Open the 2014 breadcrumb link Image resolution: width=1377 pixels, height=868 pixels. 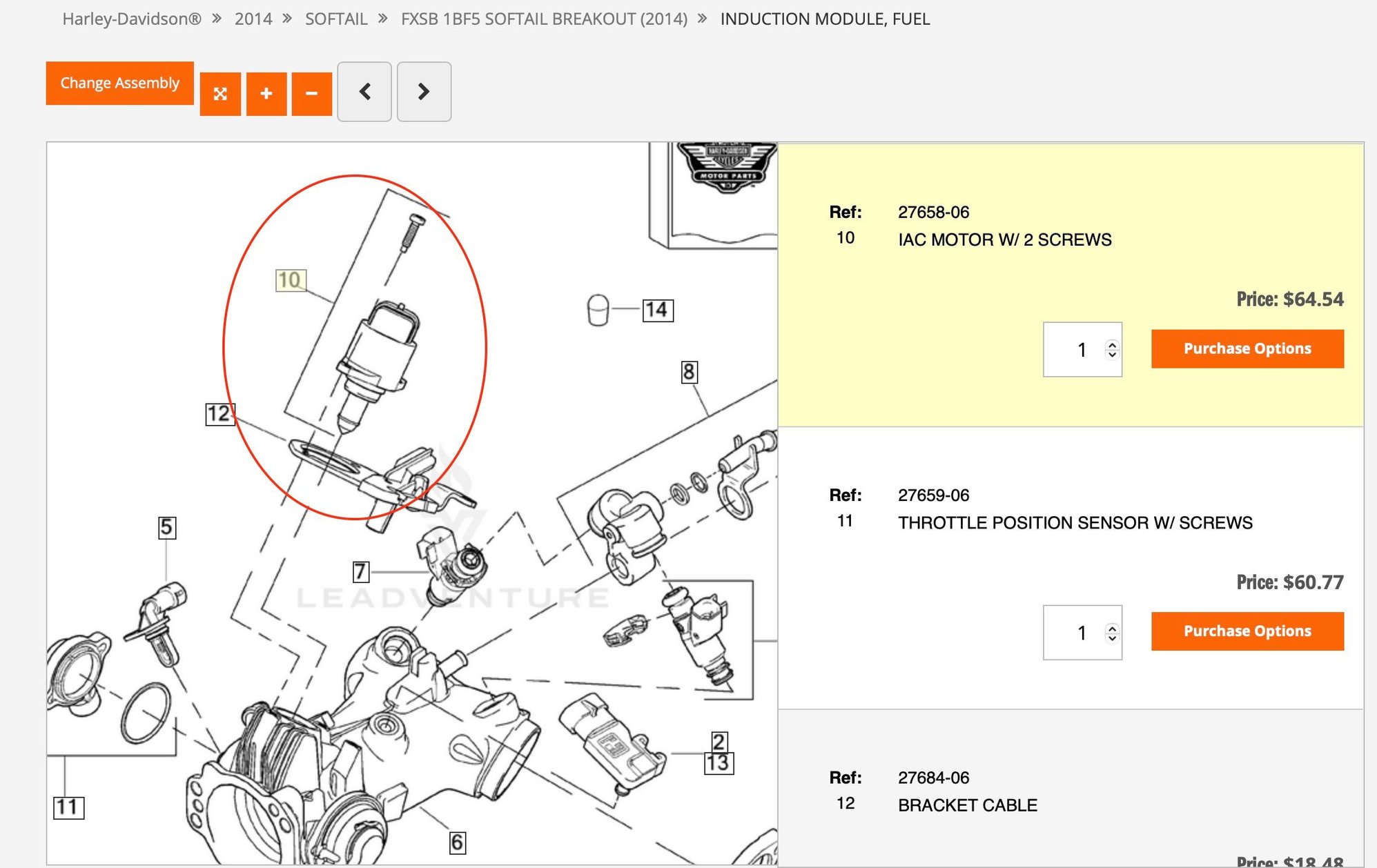pos(253,19)
